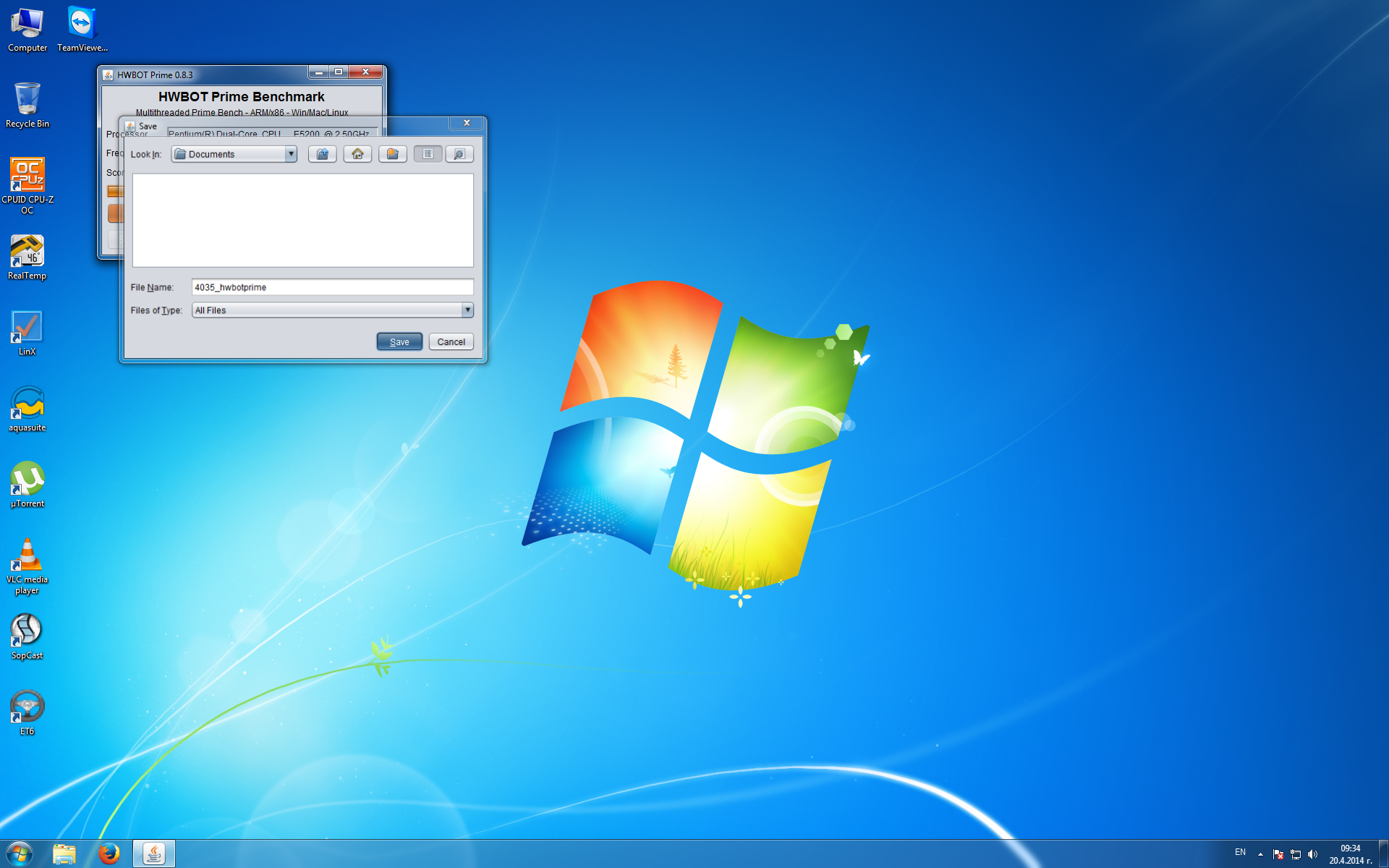Click the taskbar clock showing 09:34
Screen dimensions: 1389x868
pyautogui.click(x=1350, y=854)
